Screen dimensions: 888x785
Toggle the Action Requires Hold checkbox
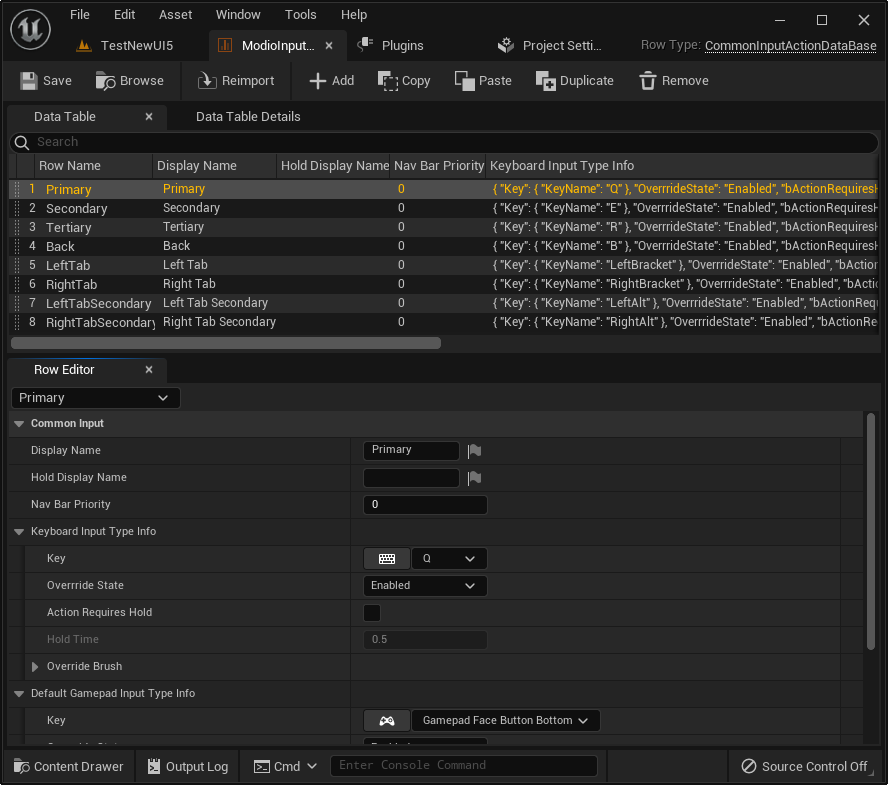click(372, 613)
